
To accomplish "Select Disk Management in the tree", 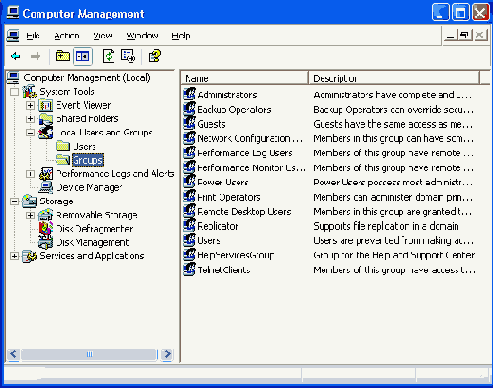I will [92, 242].
